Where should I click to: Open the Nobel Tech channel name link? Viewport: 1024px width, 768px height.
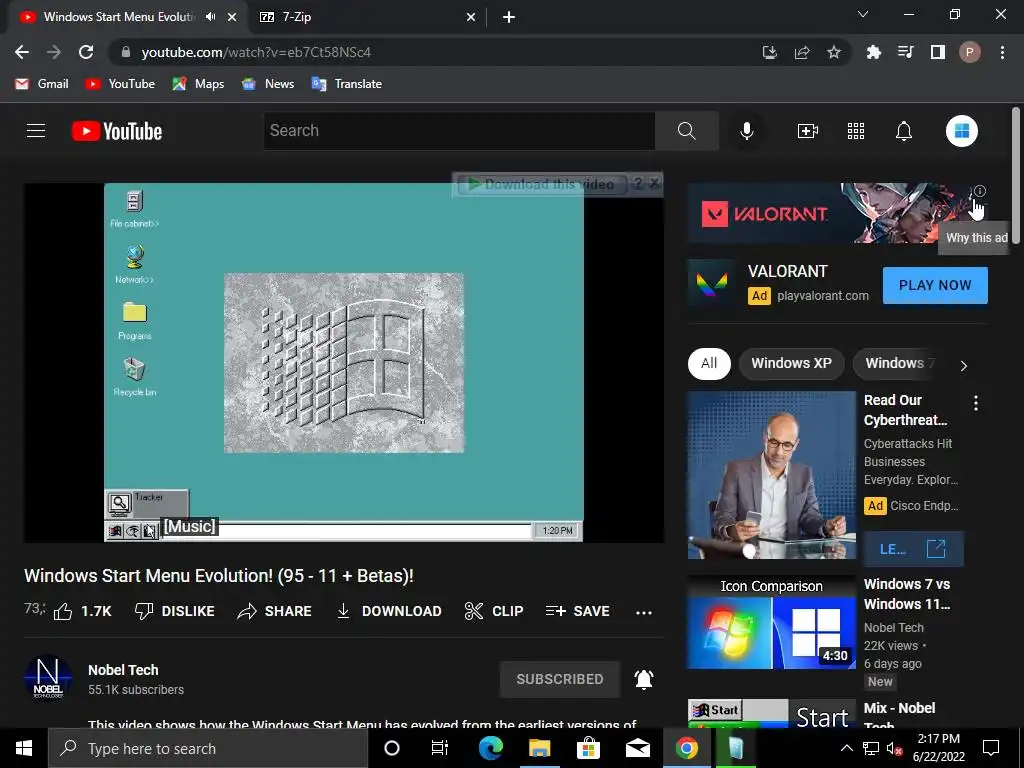pyautogui.click(x=123, y=670)
